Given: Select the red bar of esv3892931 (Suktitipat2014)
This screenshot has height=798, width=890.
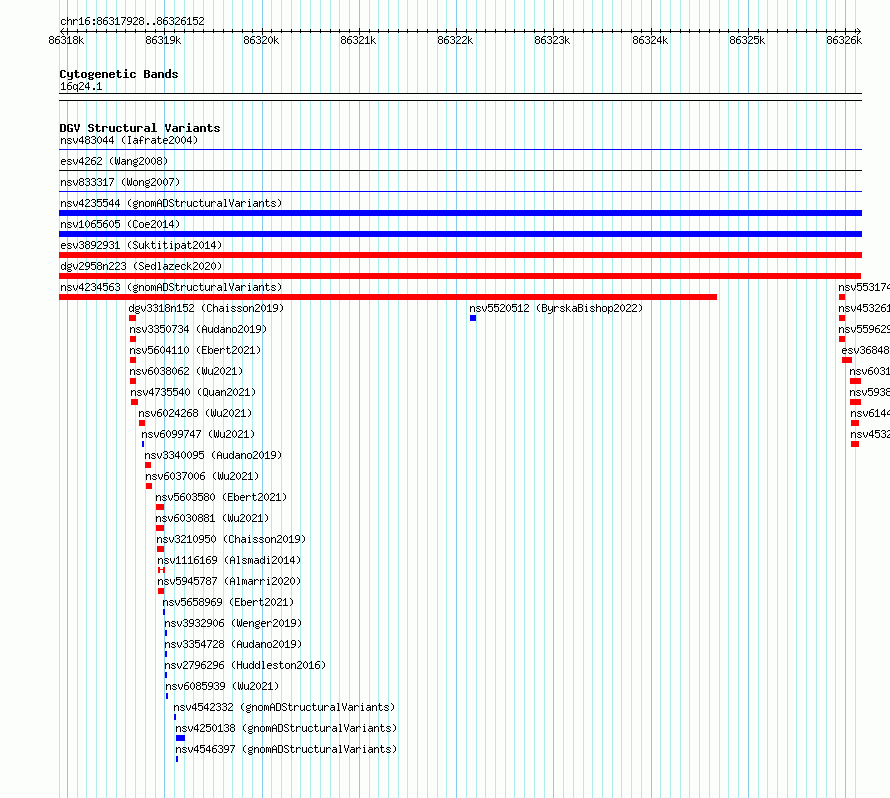Looking at the screenshot, I should pos(460,255).
